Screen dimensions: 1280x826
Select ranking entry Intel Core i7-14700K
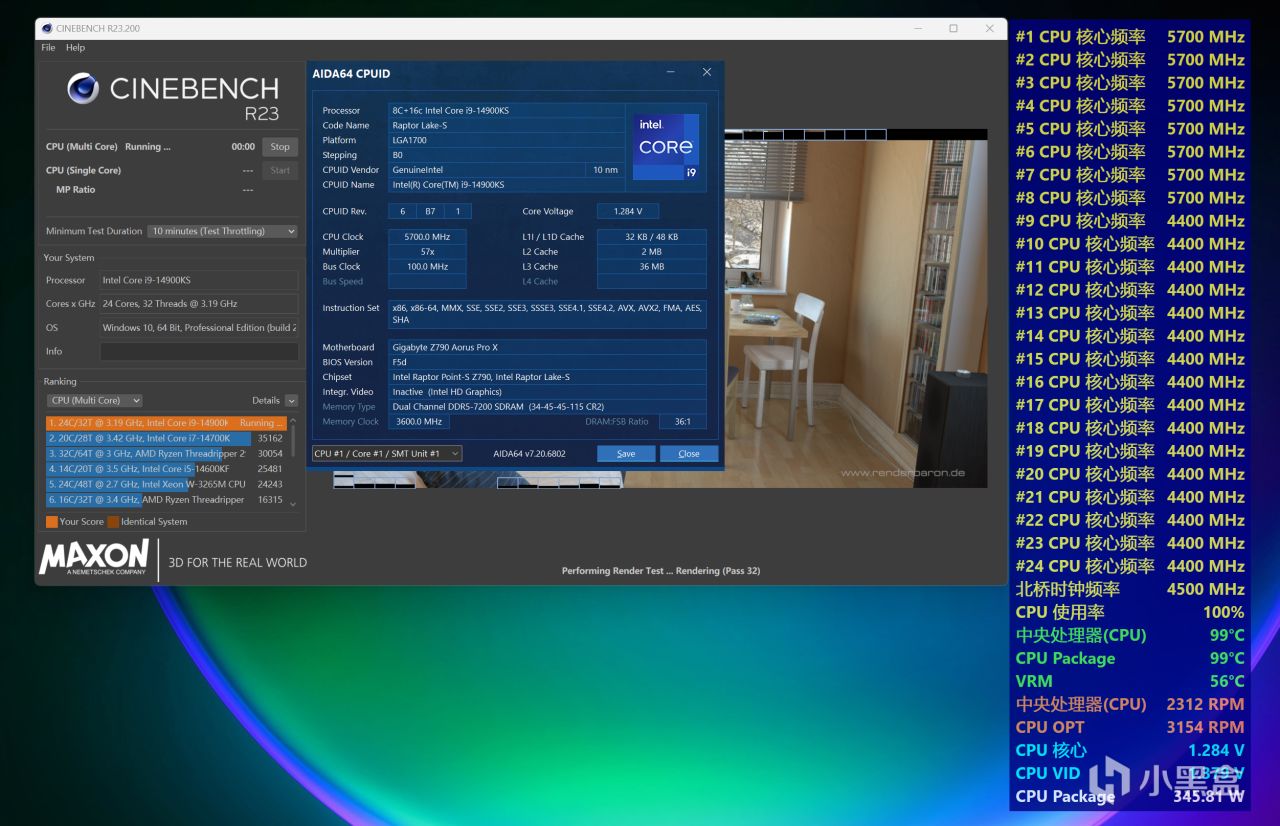[166, 438]
